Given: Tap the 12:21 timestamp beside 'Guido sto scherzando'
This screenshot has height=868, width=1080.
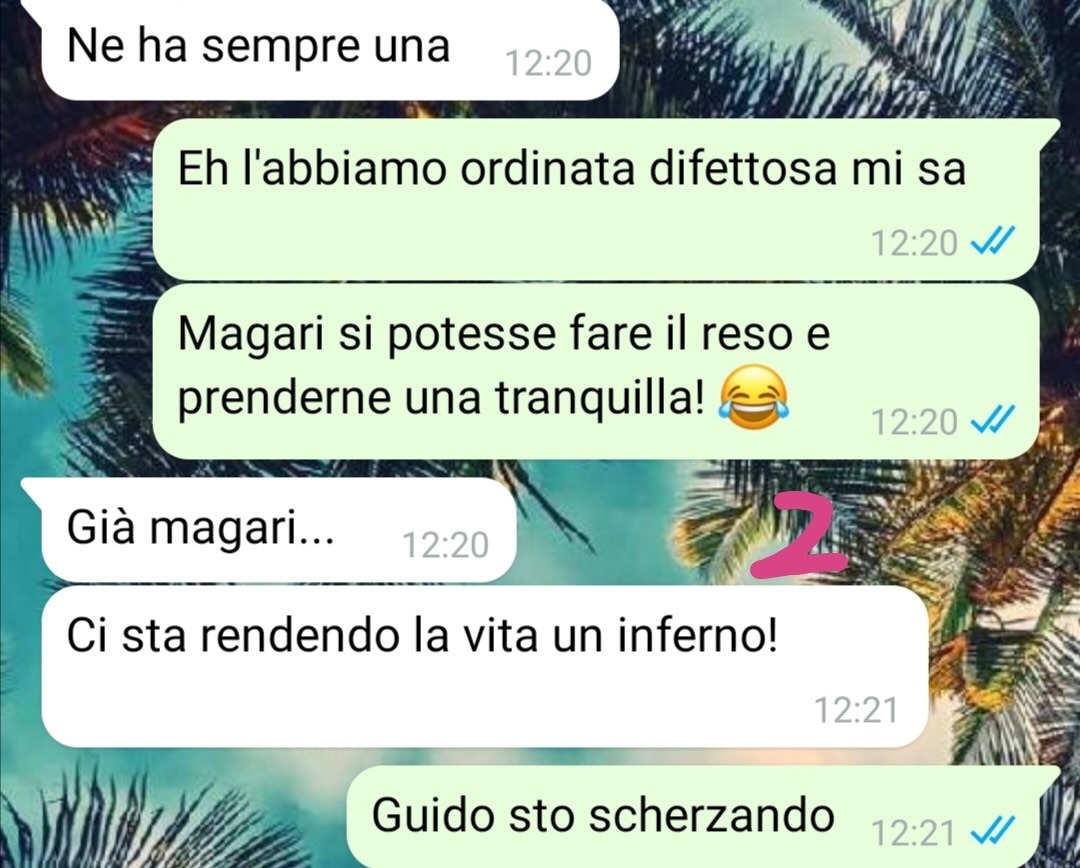Looking at the screenshot, I should 913,833.
